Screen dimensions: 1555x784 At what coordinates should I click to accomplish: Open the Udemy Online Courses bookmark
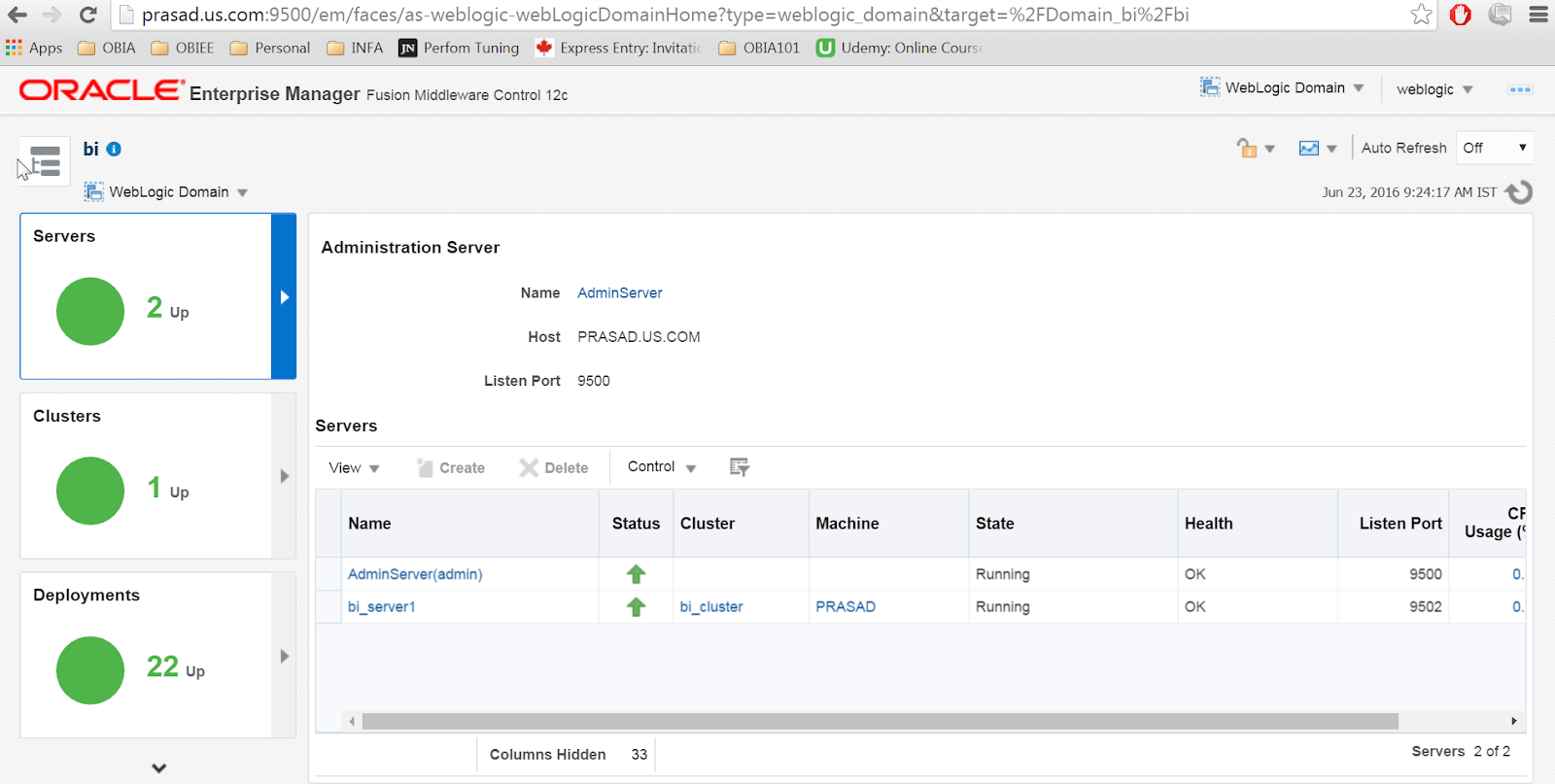[x=899, y=48]
